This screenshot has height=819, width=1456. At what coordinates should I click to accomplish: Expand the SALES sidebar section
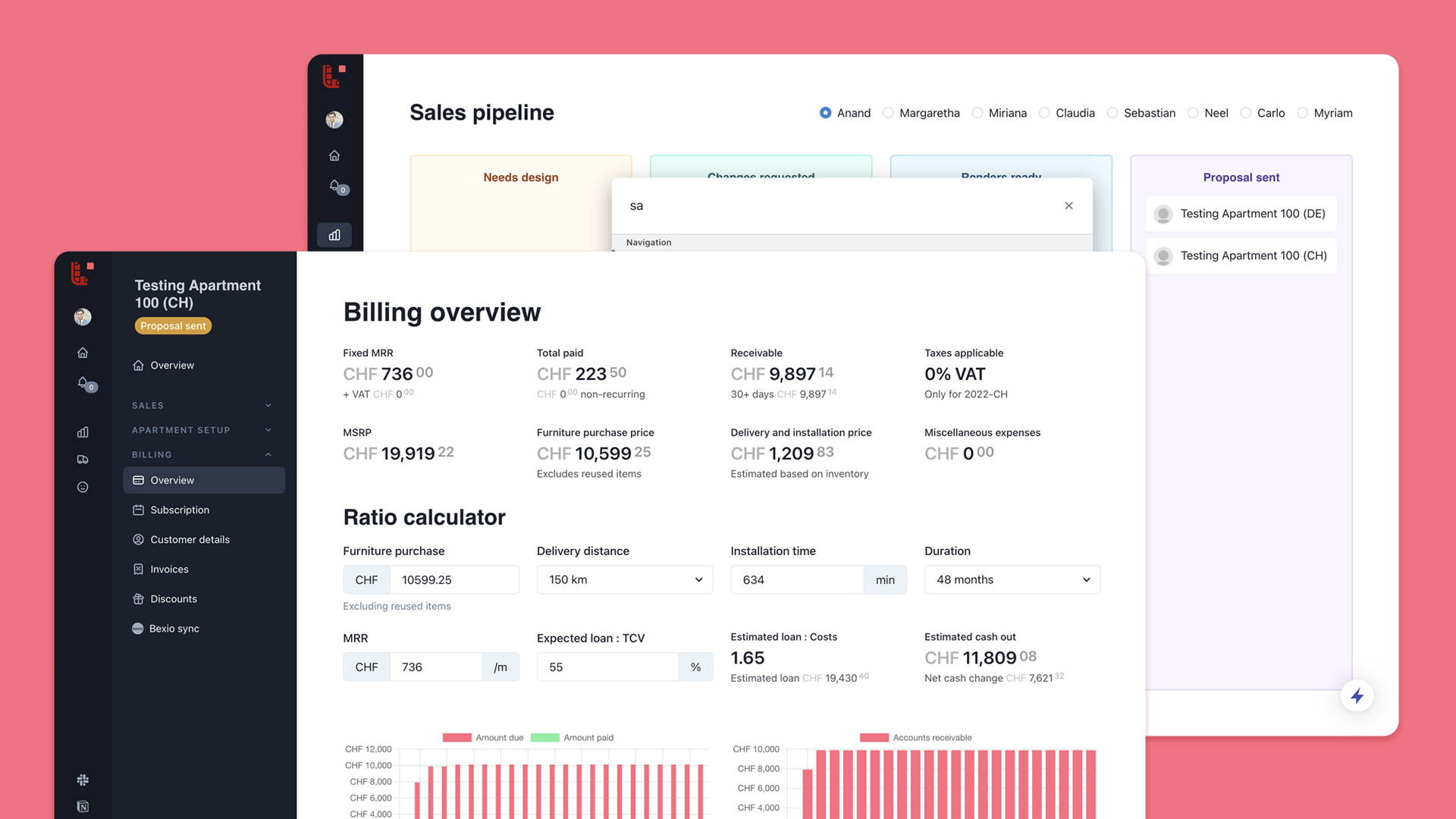tap(202, 406)
